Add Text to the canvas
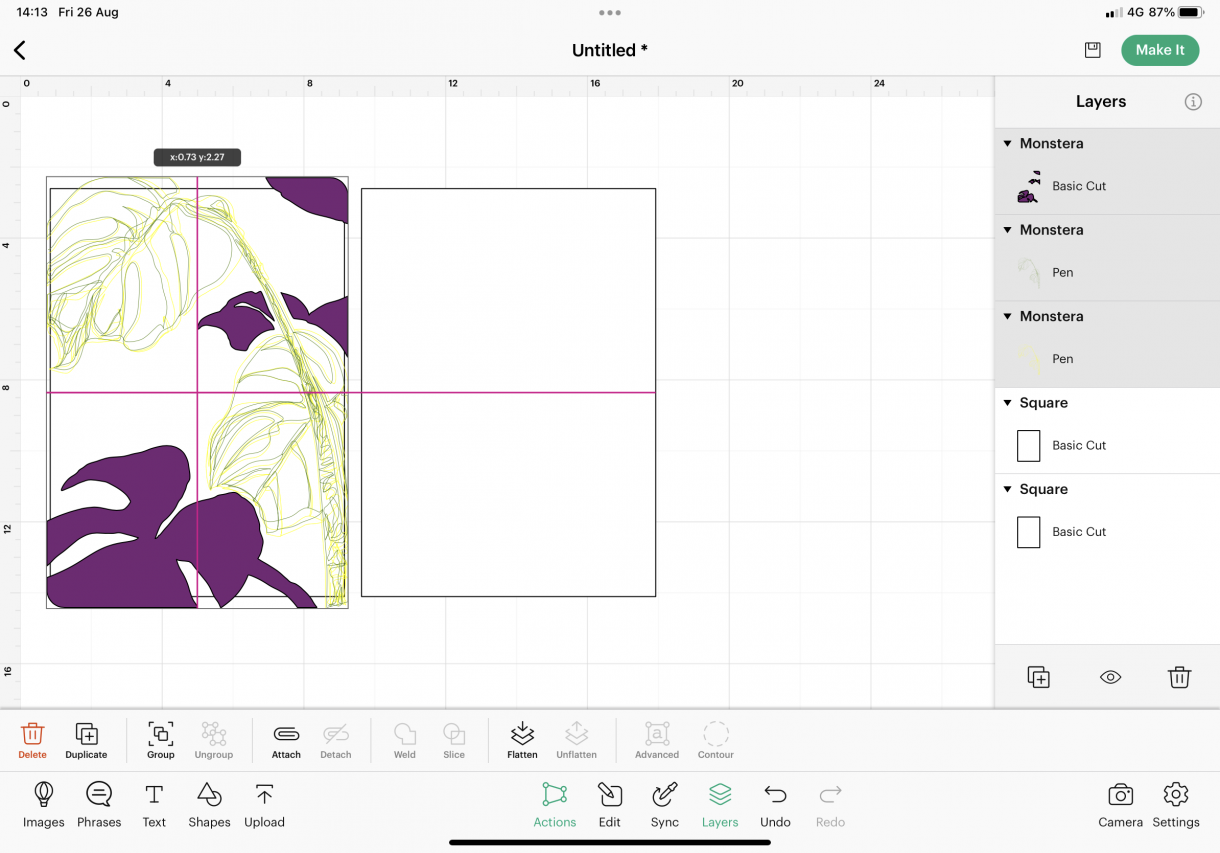 (154, 806)
